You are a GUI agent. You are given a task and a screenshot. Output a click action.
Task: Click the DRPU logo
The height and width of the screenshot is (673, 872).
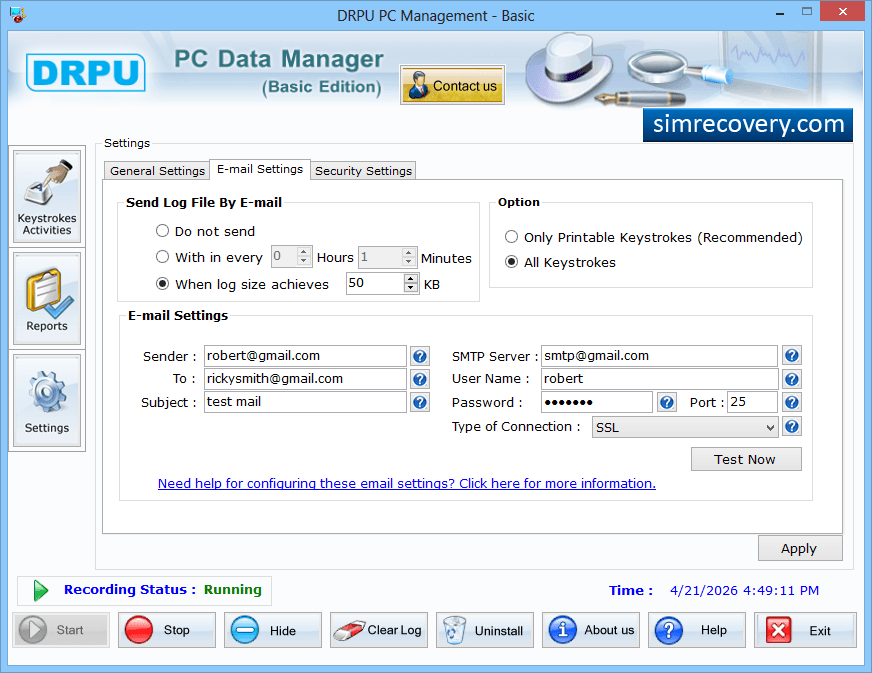(86, 72)
